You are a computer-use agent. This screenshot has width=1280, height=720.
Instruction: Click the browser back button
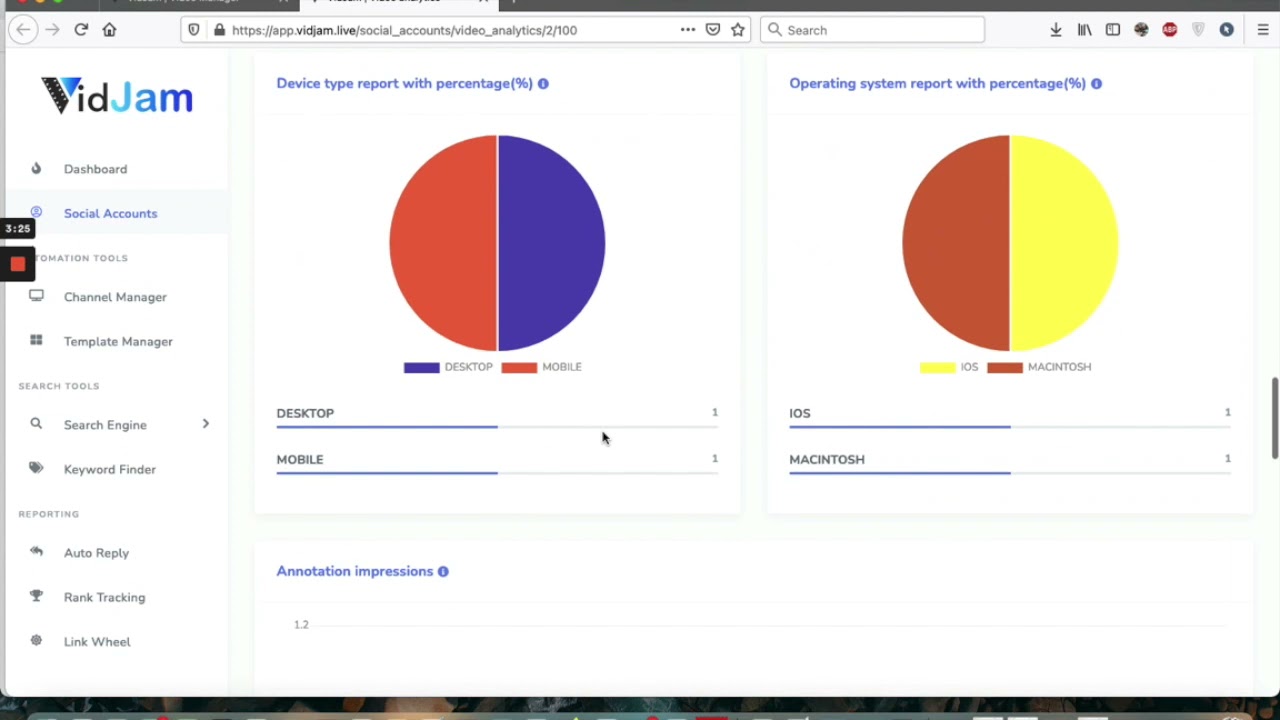point(23,30)
